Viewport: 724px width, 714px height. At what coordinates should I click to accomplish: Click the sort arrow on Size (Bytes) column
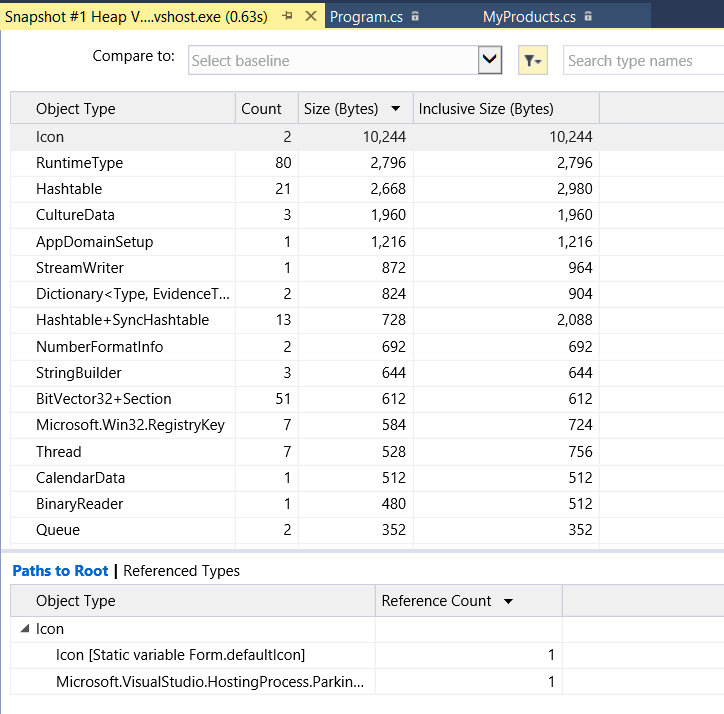click(396, 109)
